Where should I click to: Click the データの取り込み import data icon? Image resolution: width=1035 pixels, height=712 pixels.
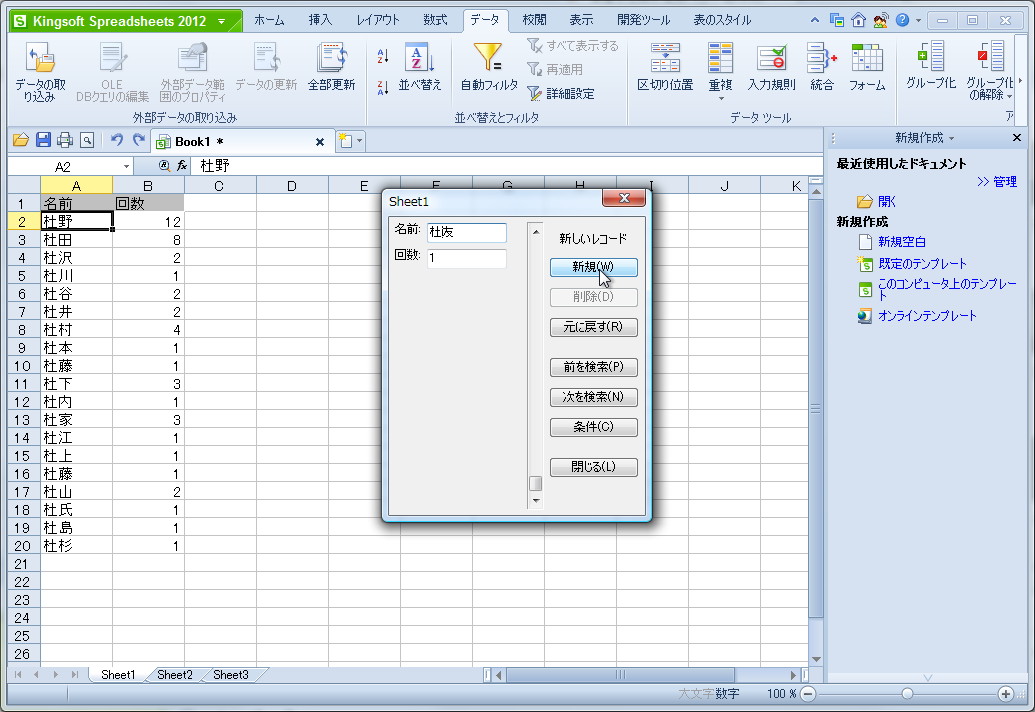40,71
